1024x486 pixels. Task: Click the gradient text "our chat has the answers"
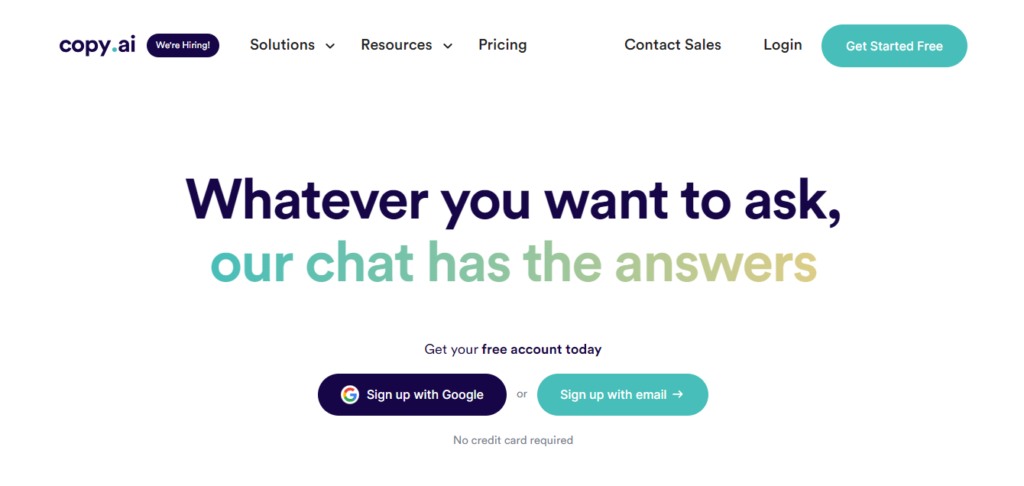513,263
